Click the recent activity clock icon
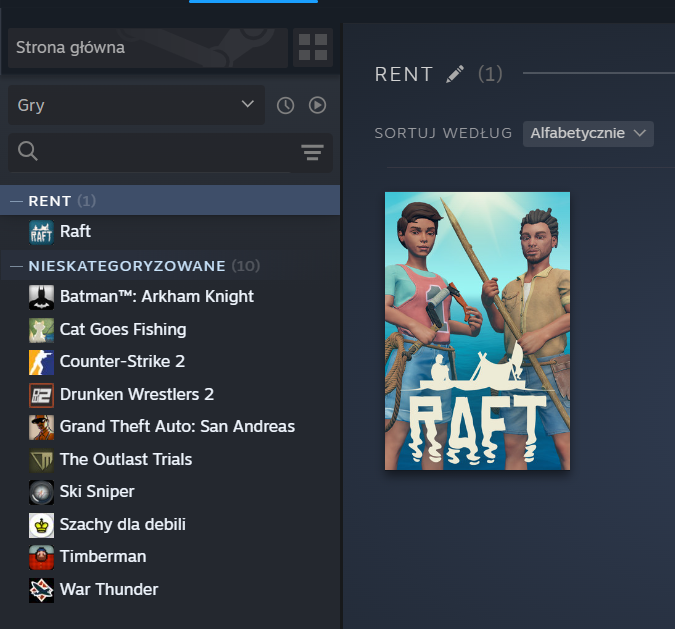 (285, 105)
